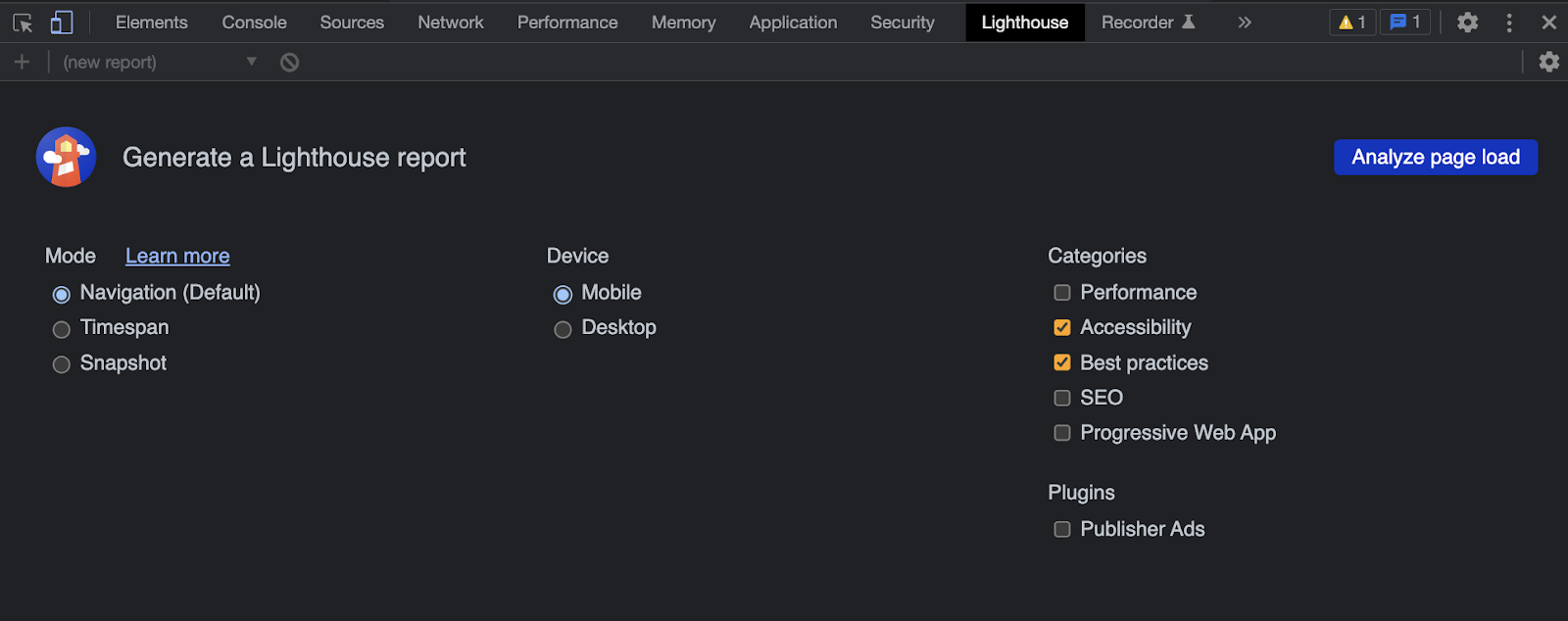
Task: Uncheck the Accessibility category
Action: [1062, 328]
